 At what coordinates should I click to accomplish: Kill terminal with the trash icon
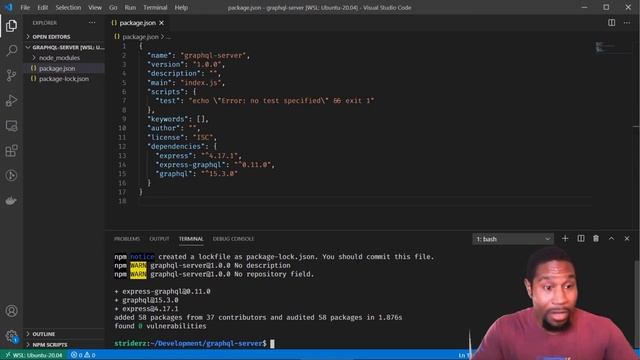pyautogui.click(x=596, y=238)
